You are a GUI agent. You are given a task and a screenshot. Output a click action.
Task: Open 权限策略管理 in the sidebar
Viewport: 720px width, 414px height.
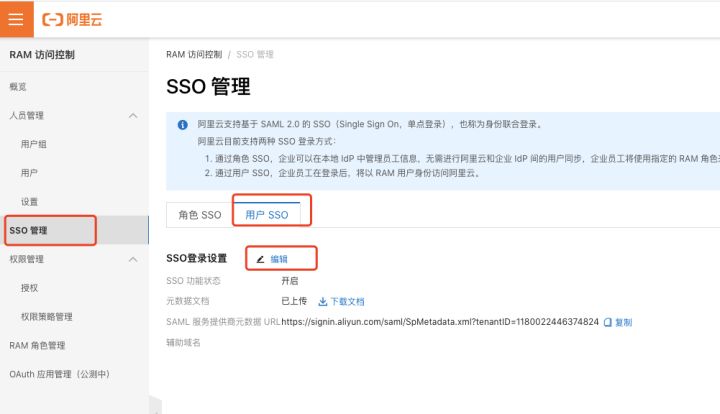pos(46,317)
